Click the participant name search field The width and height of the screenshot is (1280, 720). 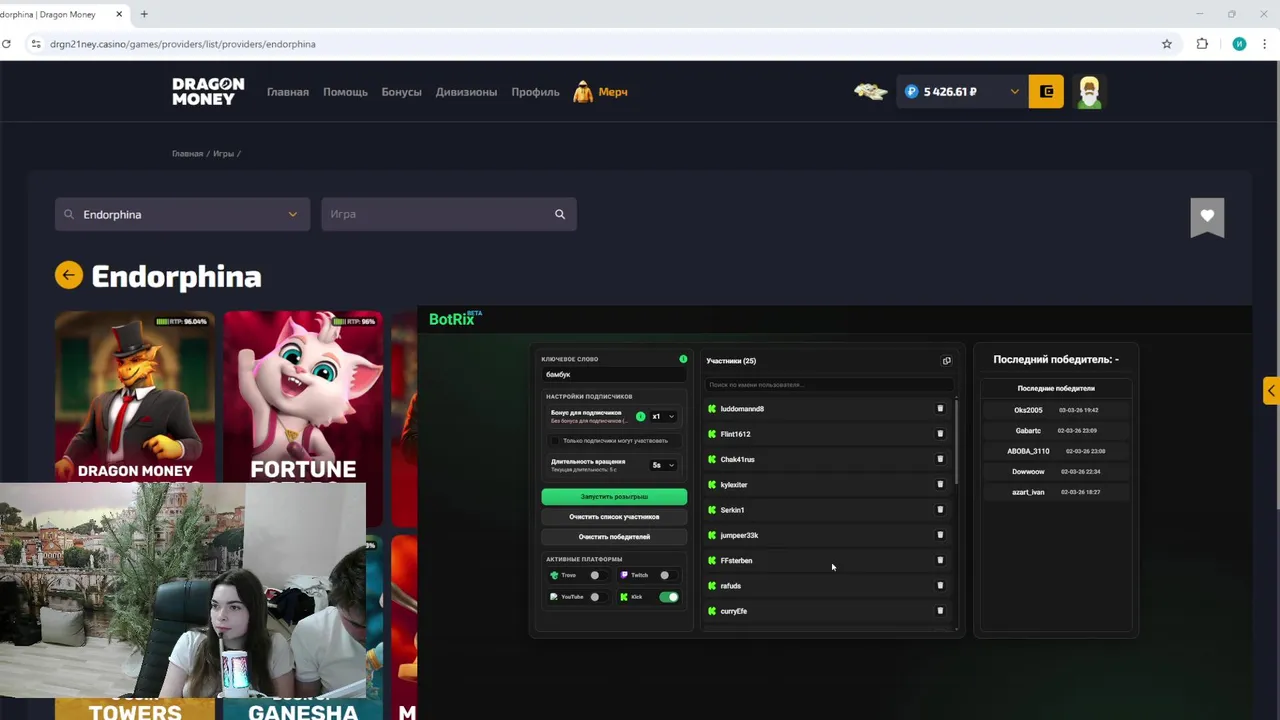point(828,385)
